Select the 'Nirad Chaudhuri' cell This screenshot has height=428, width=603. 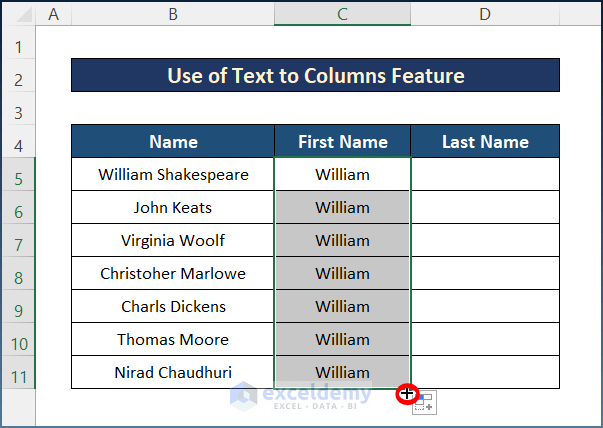pyautogui.click(x=173, y=372)
